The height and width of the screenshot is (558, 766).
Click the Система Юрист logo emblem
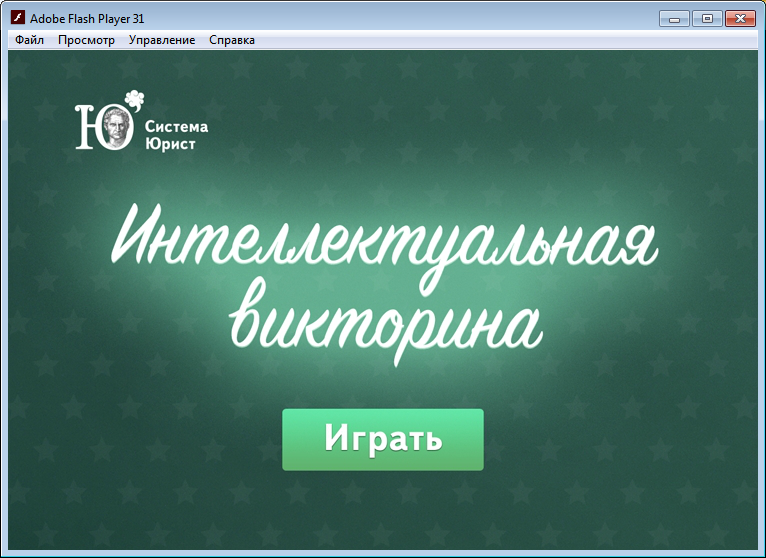[x=109, y=120]
